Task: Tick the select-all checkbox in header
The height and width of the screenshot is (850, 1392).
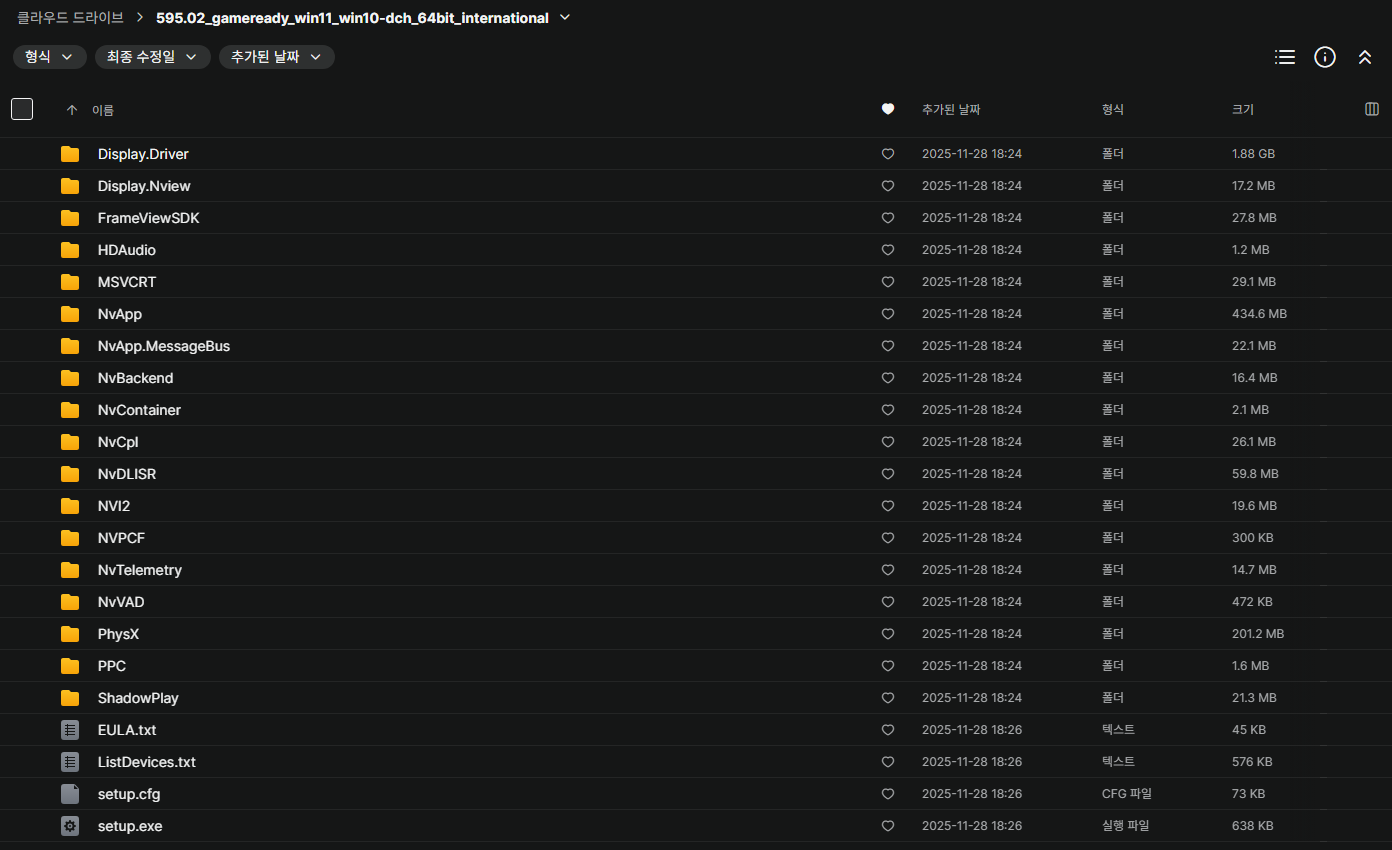Action: click(x=22, y=109)
